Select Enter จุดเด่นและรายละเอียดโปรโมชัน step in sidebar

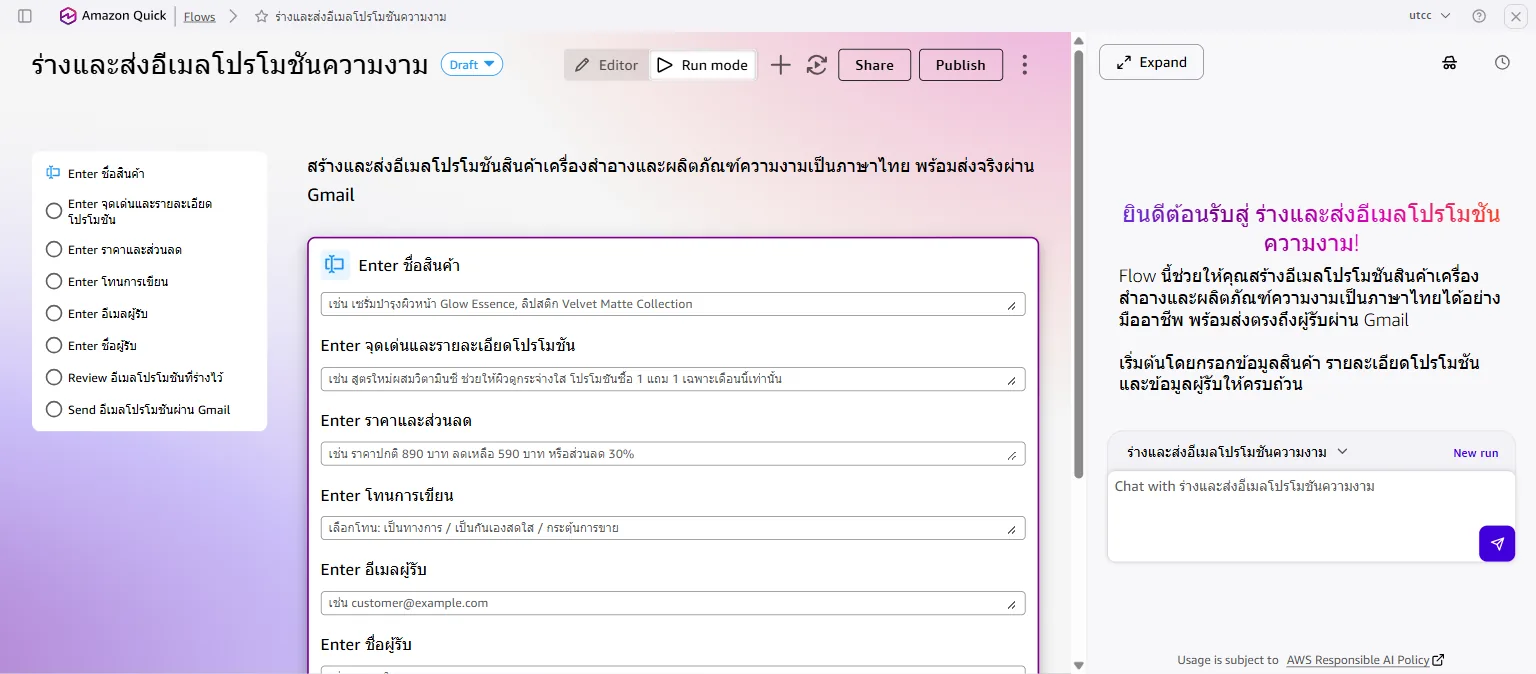(x=150, y=211)
